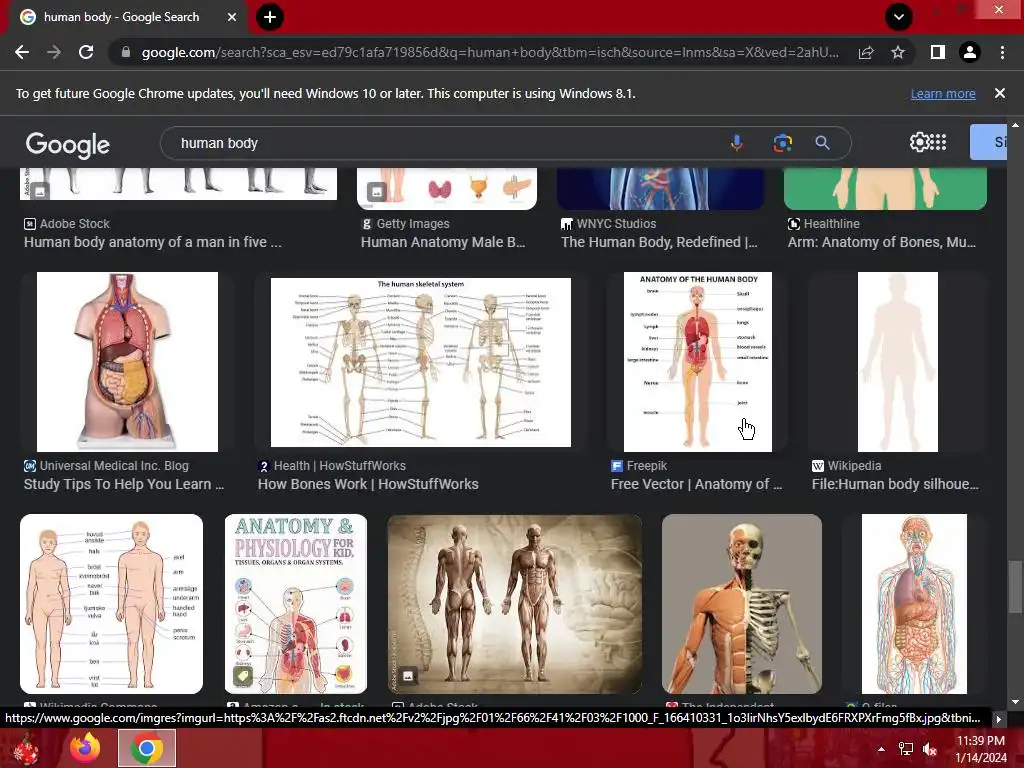Bookmark this page with the star icon
Screen dimensions: 1024x768
pyautogui.click(x=898, y=52)
